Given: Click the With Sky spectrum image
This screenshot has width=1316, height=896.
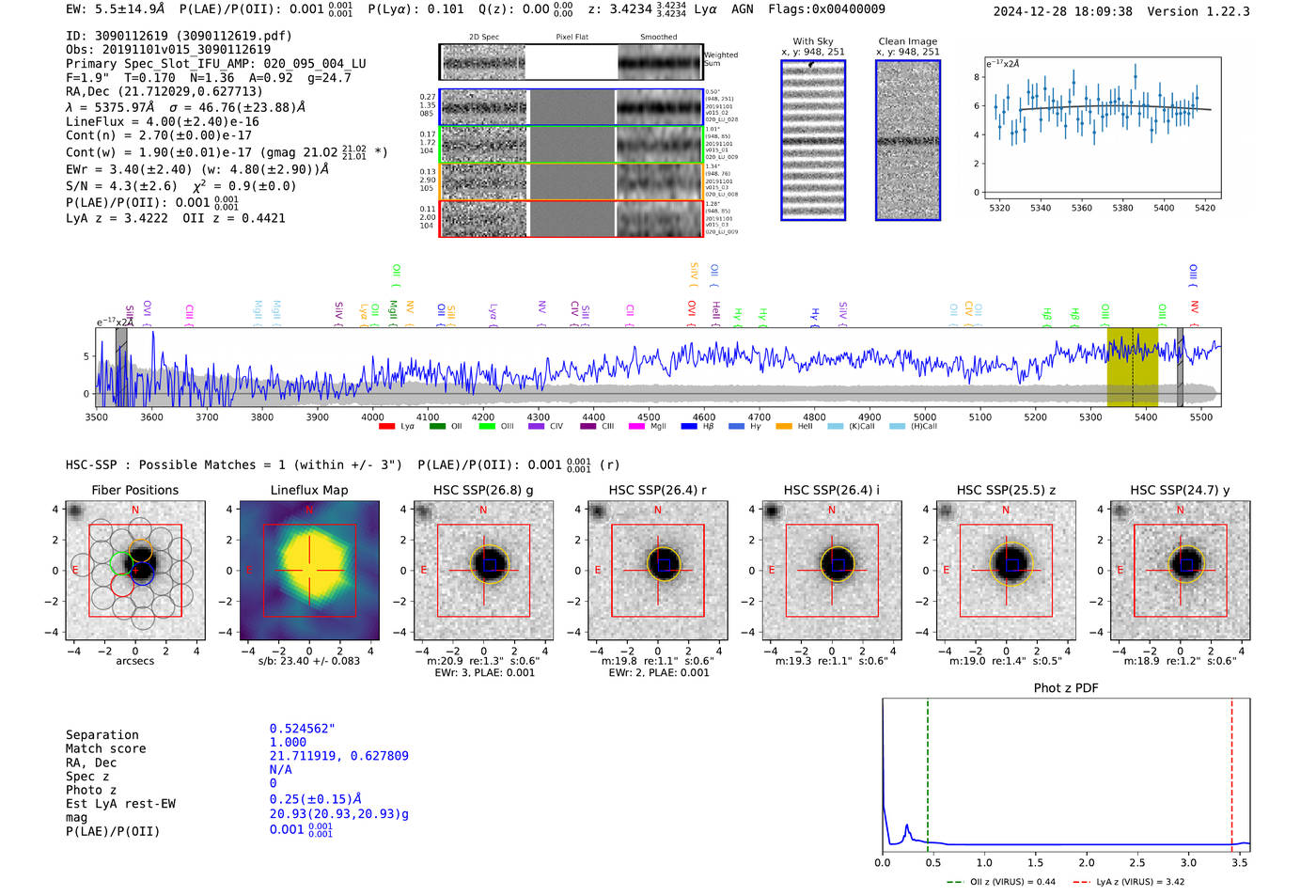Looking at the screenshot, I should tap(813, 140).
